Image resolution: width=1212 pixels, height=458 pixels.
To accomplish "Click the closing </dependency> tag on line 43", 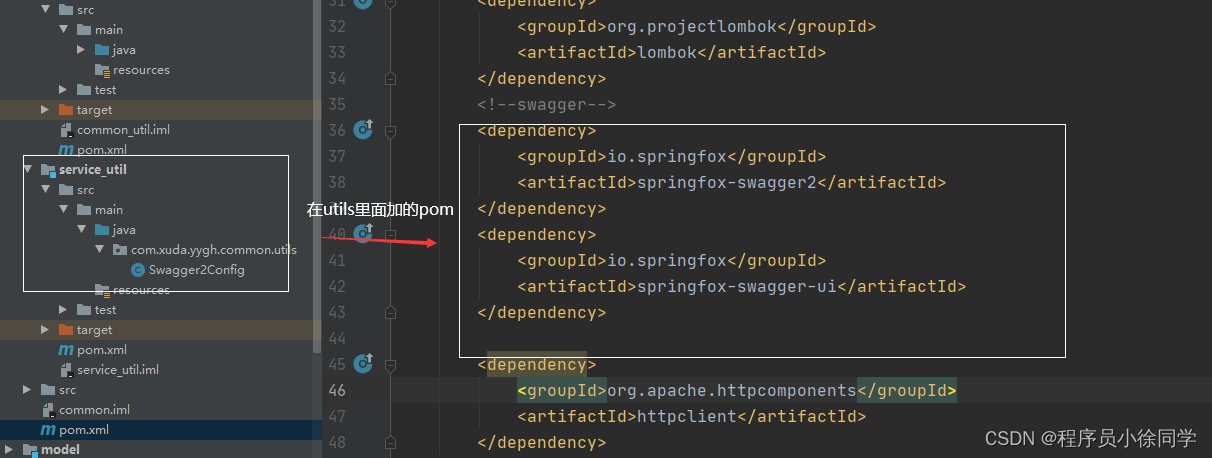I will 541,312.
